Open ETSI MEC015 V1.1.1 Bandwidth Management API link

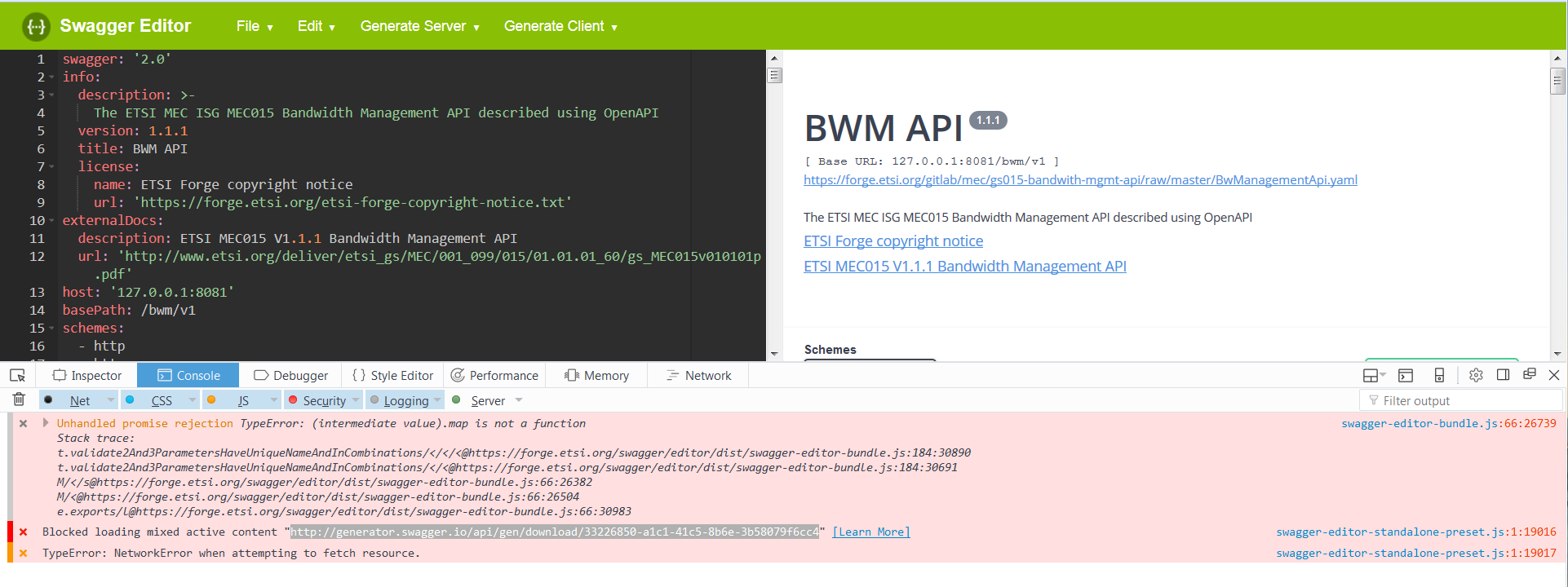[x=965, y=267]
